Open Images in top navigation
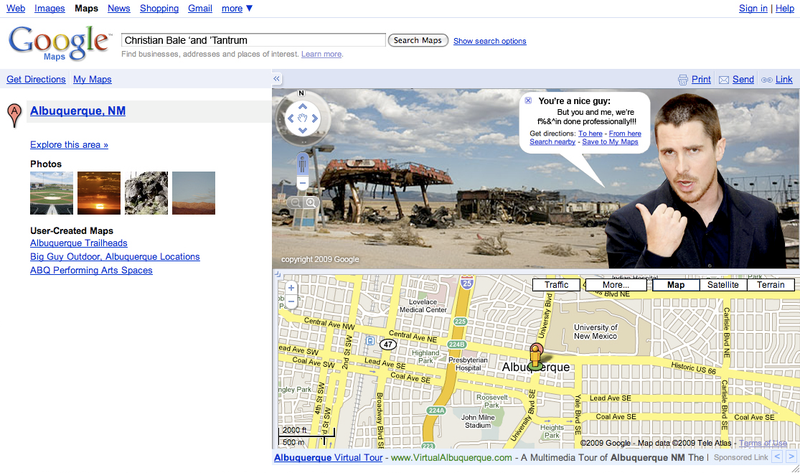800x473 pixels. coord(49,8)
